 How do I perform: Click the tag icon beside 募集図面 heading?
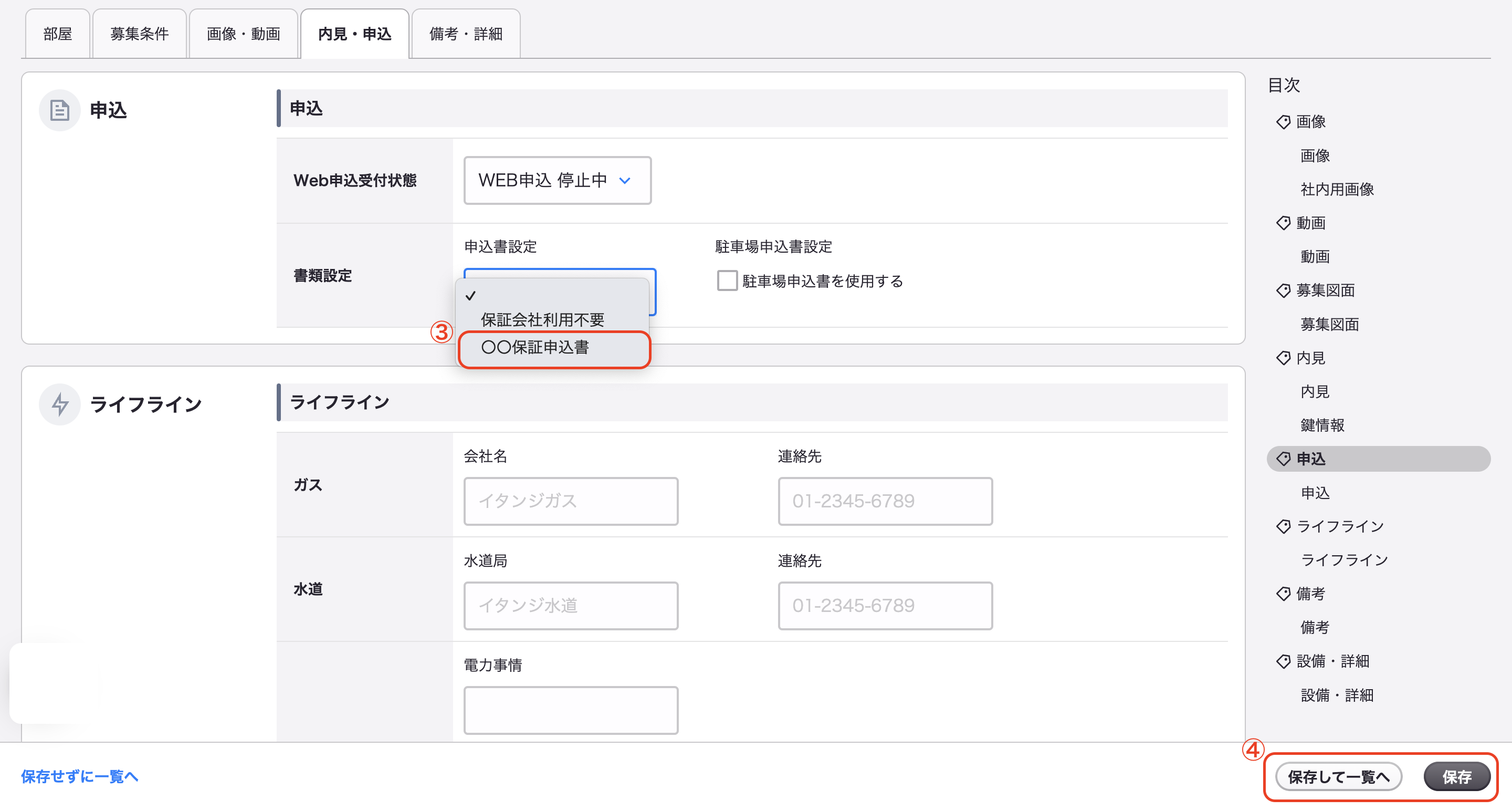[x=1283, y=290]
